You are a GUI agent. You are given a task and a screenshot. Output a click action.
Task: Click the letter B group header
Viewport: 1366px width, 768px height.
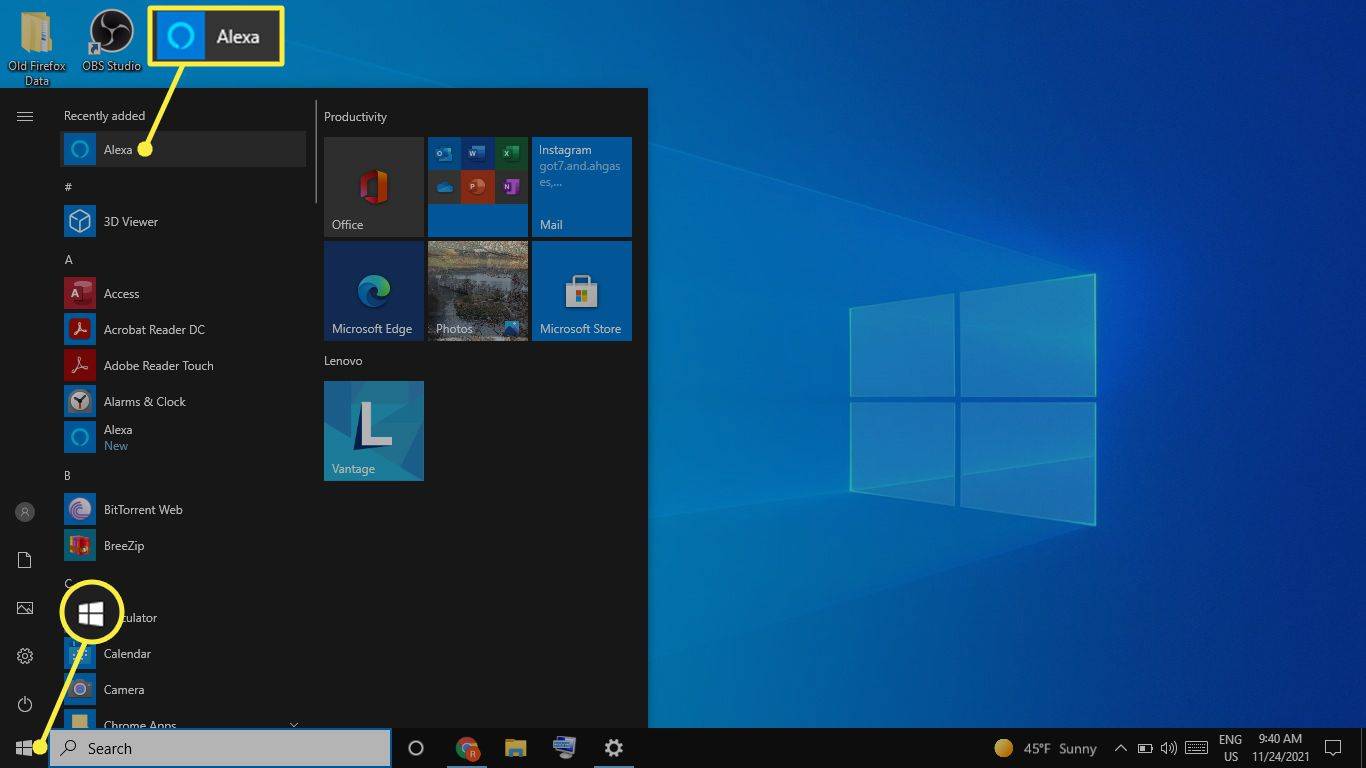68,476
